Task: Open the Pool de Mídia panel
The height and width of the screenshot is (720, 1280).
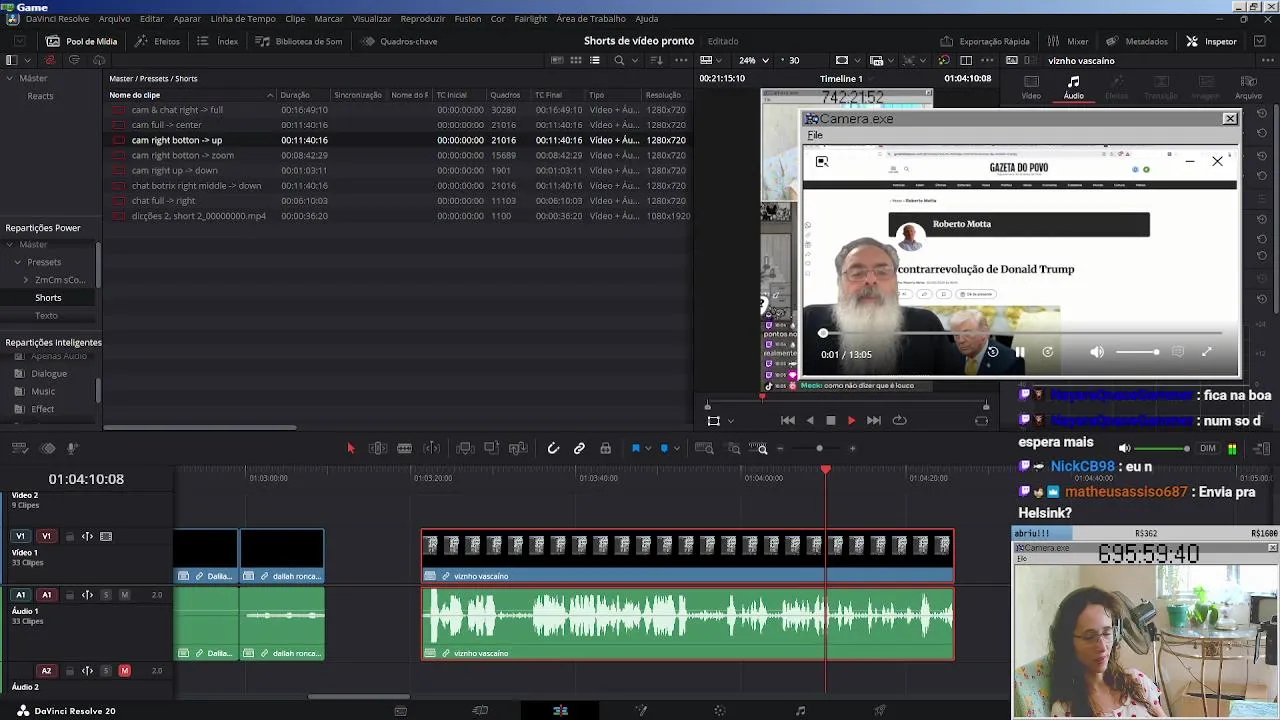Action: [x=82, y=41]
